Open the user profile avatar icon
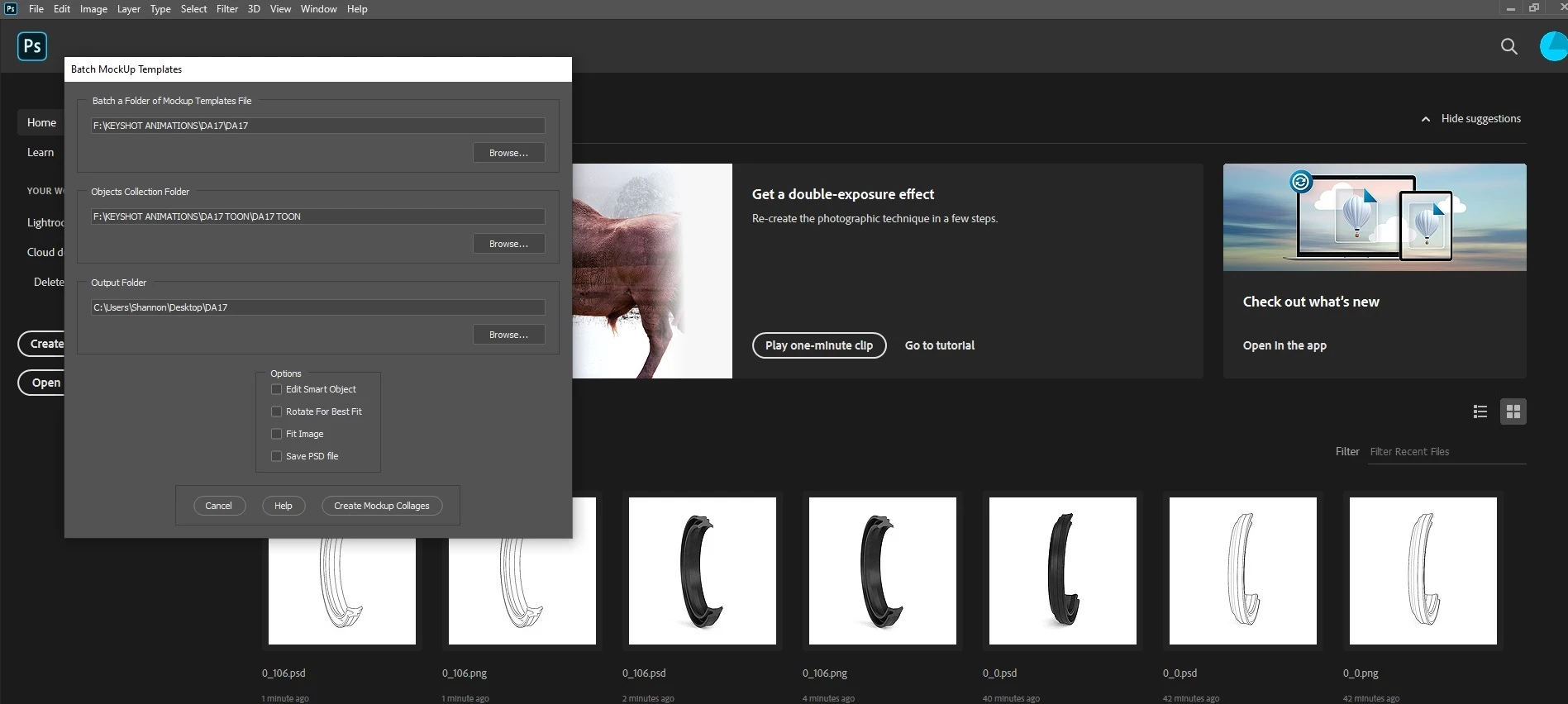1568x704 pixels. (1554, 46)
